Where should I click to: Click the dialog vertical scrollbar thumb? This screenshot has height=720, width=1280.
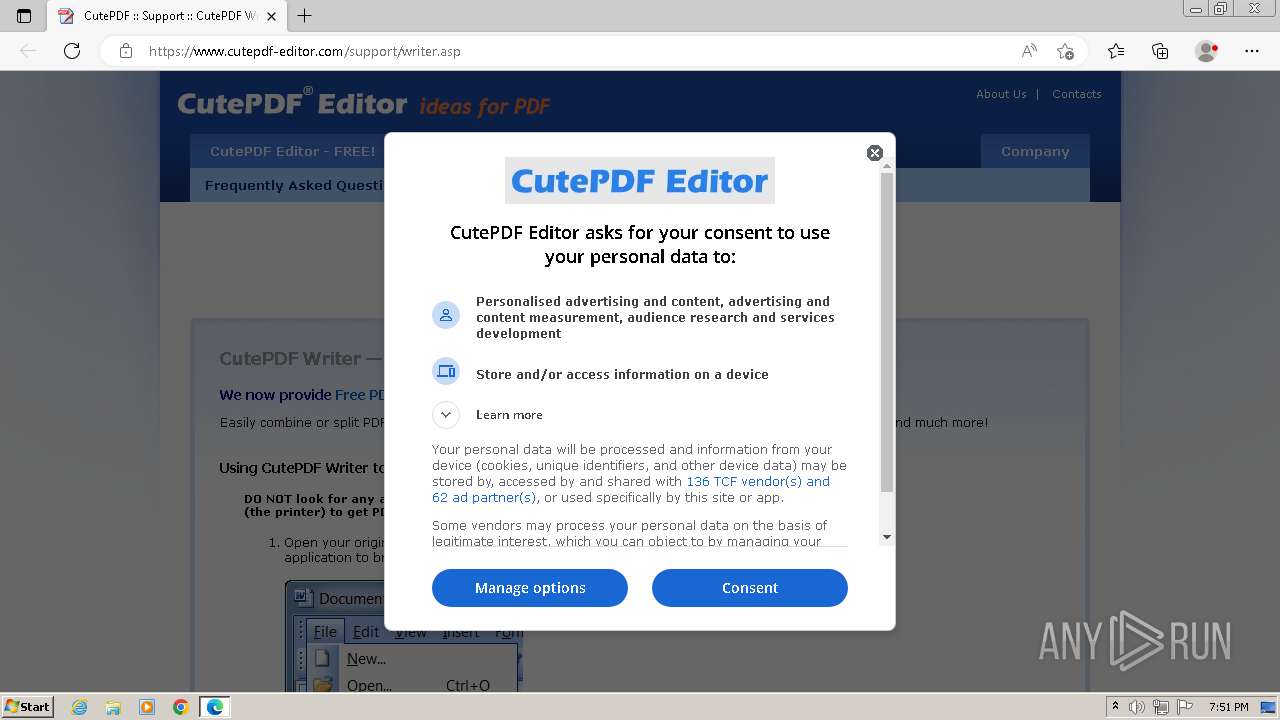887,332
